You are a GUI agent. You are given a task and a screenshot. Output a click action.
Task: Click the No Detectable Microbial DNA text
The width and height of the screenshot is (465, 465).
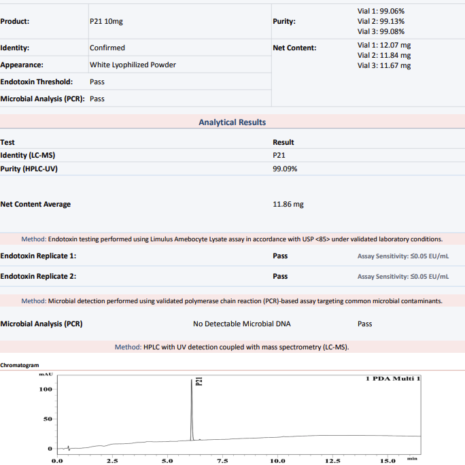(x=242, y=324)
